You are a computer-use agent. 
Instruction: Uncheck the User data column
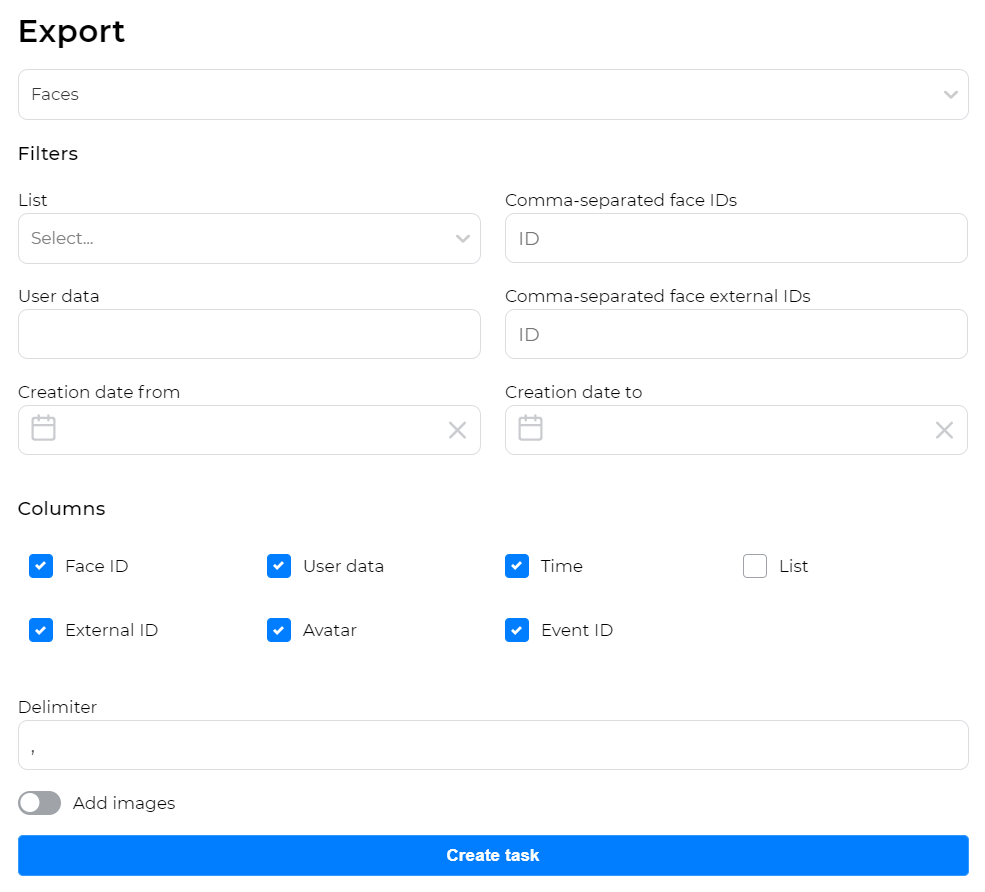coord(279,566)
